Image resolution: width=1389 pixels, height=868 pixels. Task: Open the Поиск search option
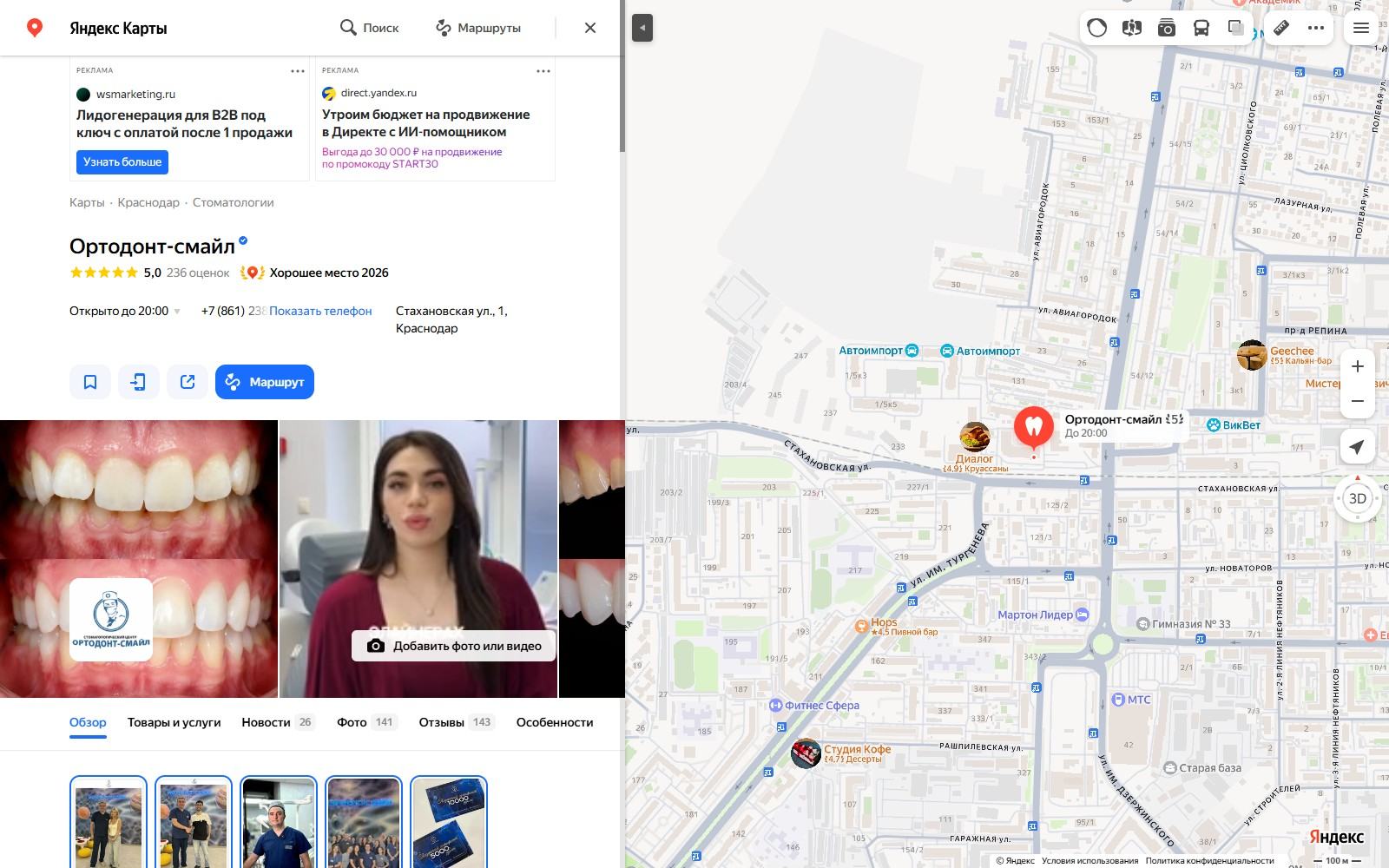pos(370,28)
